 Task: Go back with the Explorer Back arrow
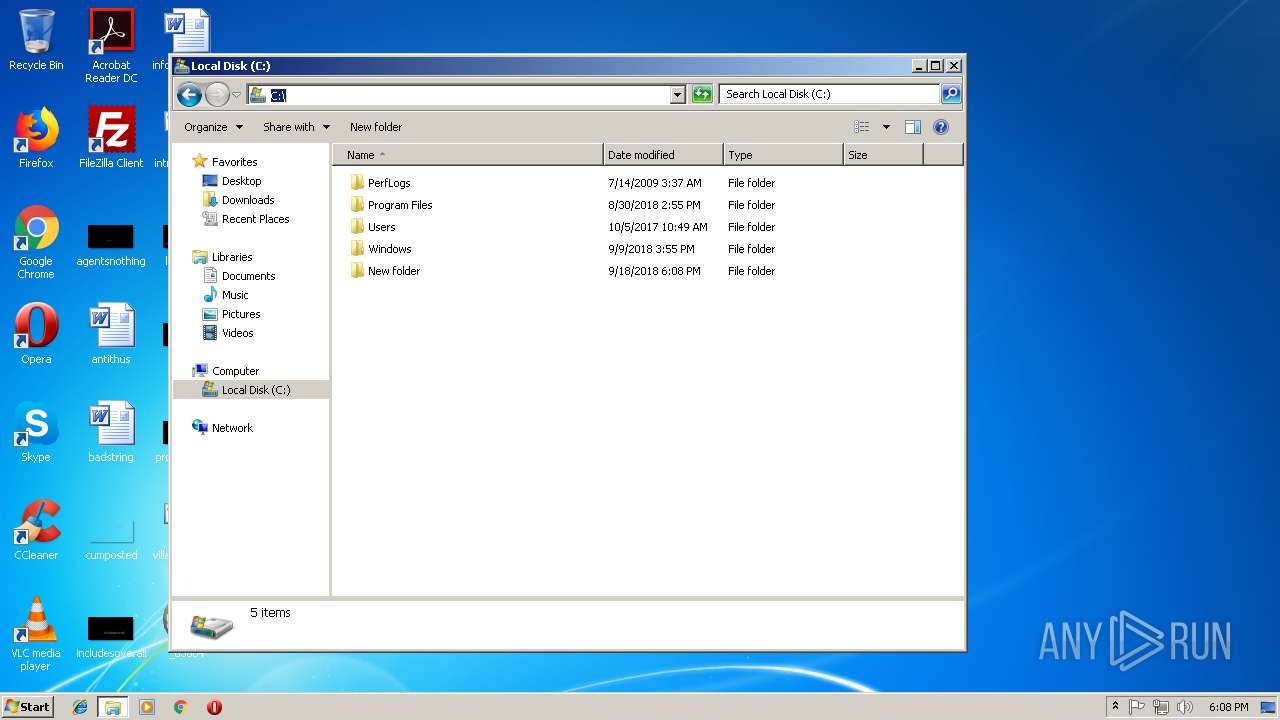pyautogui.click(x=188, y=95)
